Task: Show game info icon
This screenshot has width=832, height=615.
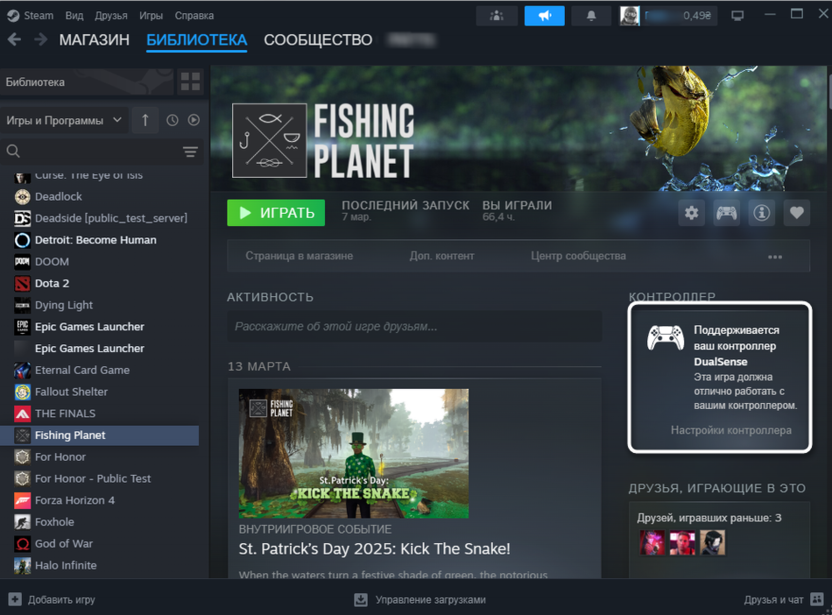Action: click(761, 213)
